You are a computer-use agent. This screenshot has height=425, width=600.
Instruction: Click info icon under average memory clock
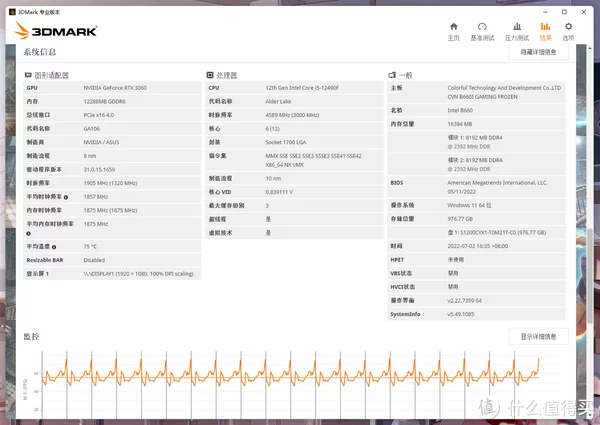coord(29,233)
